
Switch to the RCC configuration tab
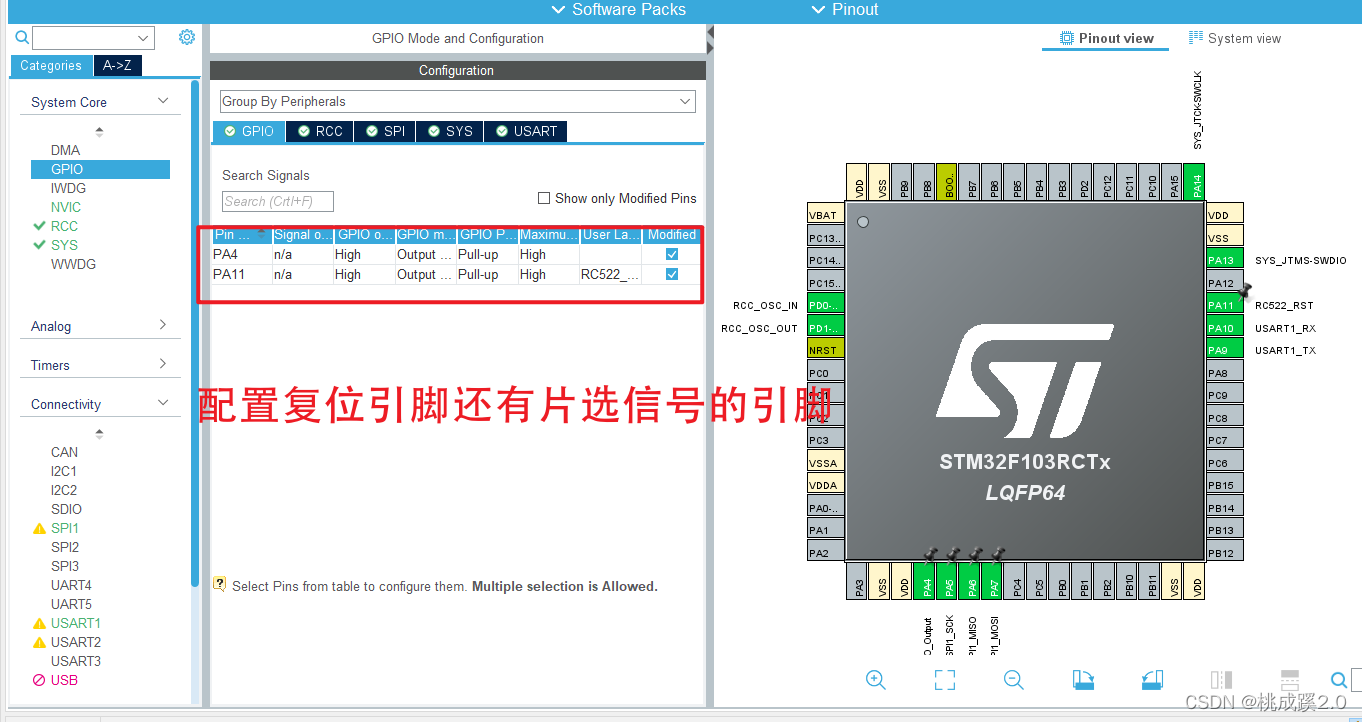(x=321, y=131)
